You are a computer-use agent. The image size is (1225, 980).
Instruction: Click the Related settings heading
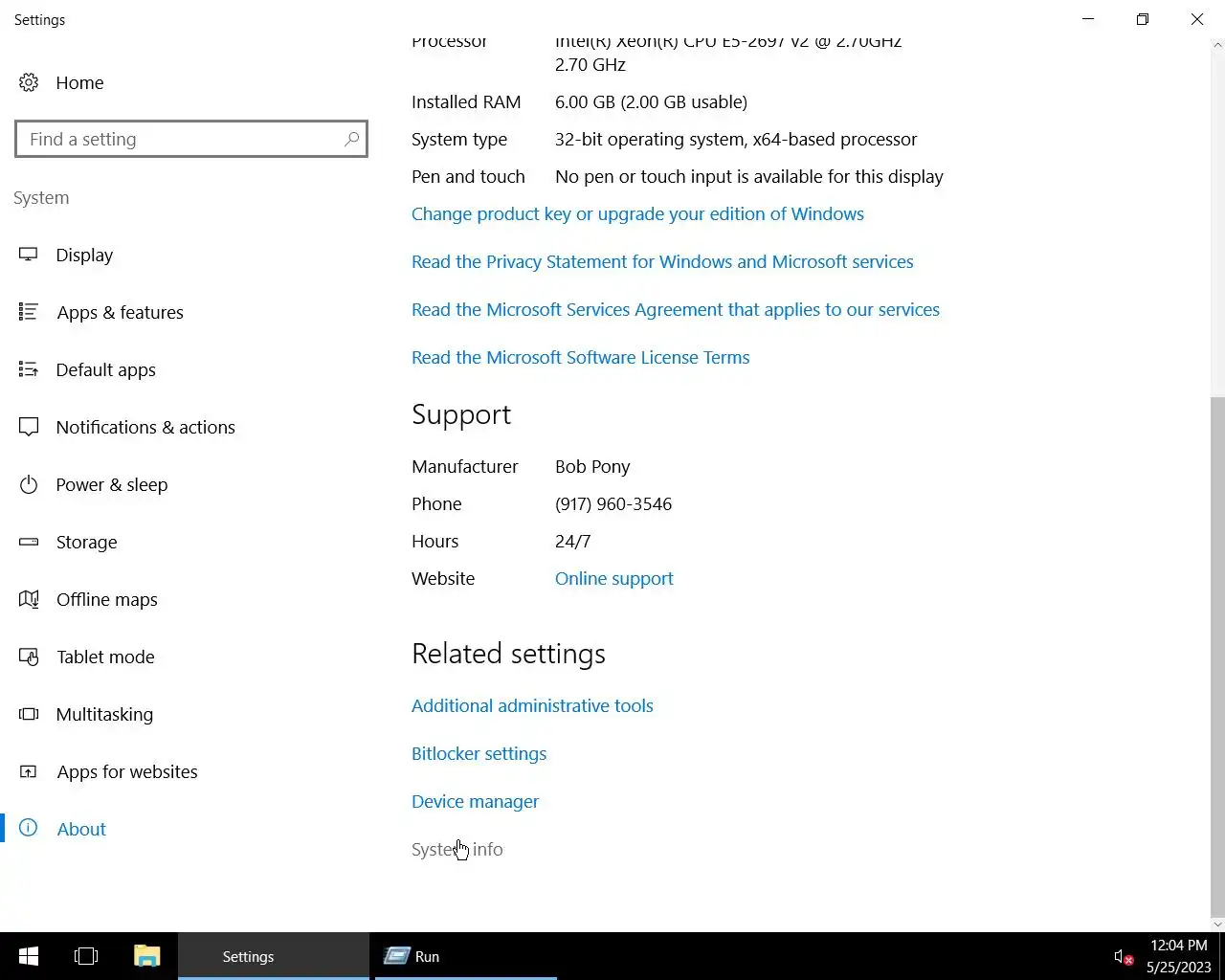tap(508, 654)
